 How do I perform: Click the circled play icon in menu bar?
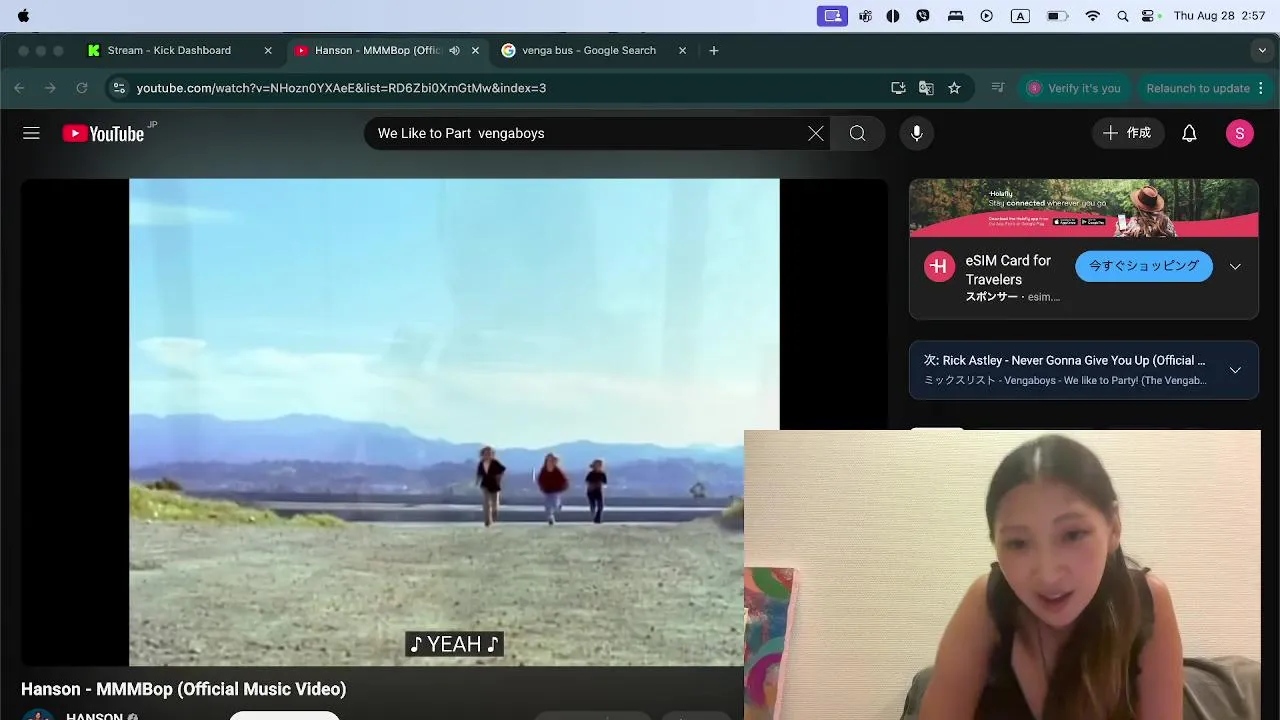pos(987,16)
